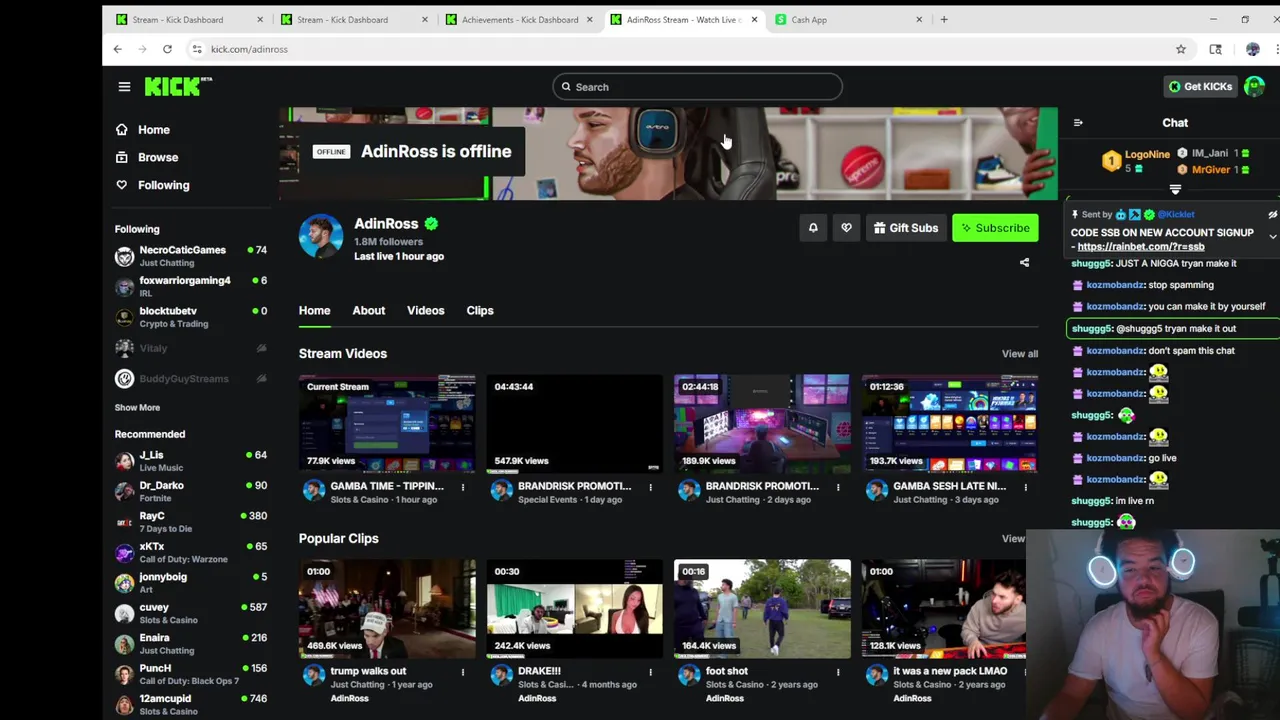Open the 01:12:36 video thumbnail
Viewport: 1280px width, 720px height.
pos(950,423)
